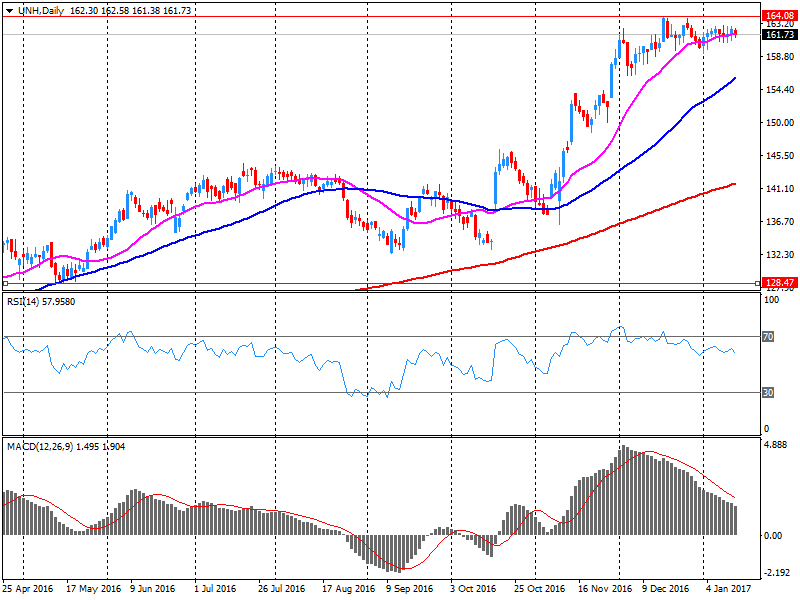The image size is (800, 600).
Task: Select the RSI level 30 label
Action: click(768, 392)
